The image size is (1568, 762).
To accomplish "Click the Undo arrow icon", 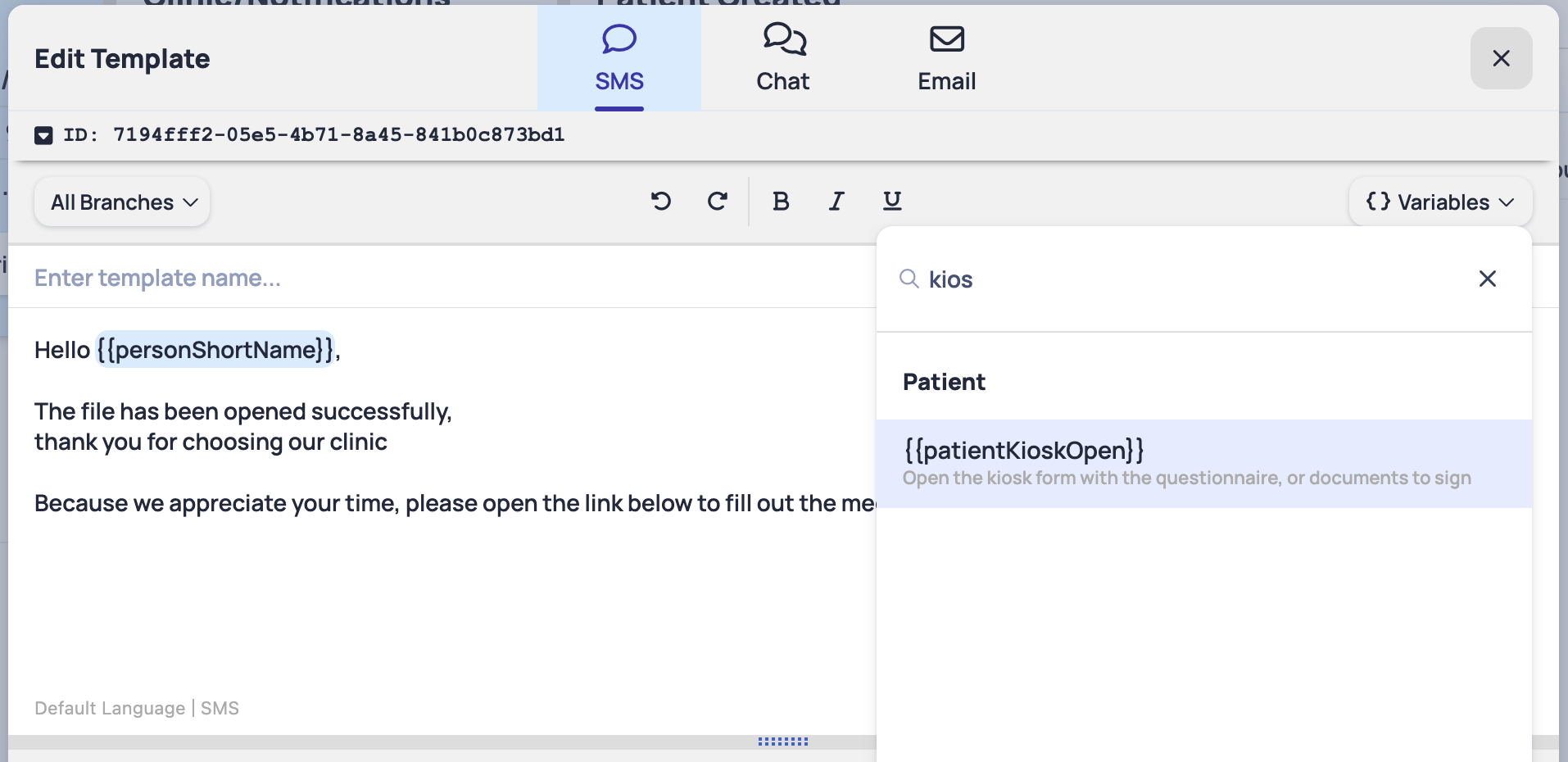I will pos(661,201).
